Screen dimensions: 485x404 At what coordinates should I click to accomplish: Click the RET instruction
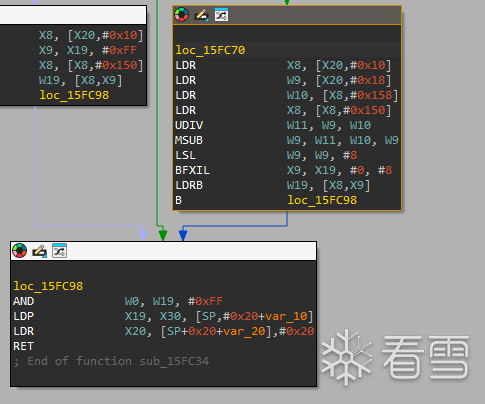(23, 346)
